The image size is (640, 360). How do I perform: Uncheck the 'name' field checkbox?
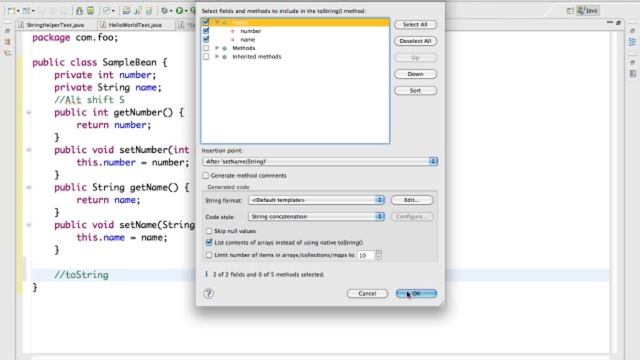[x=206, y=39]
